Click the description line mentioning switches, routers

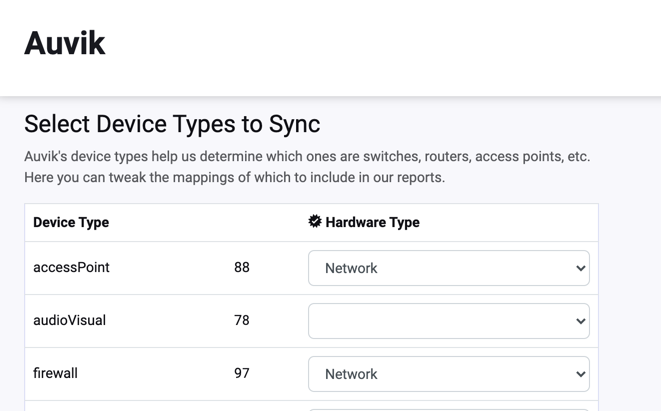[307, 156]
